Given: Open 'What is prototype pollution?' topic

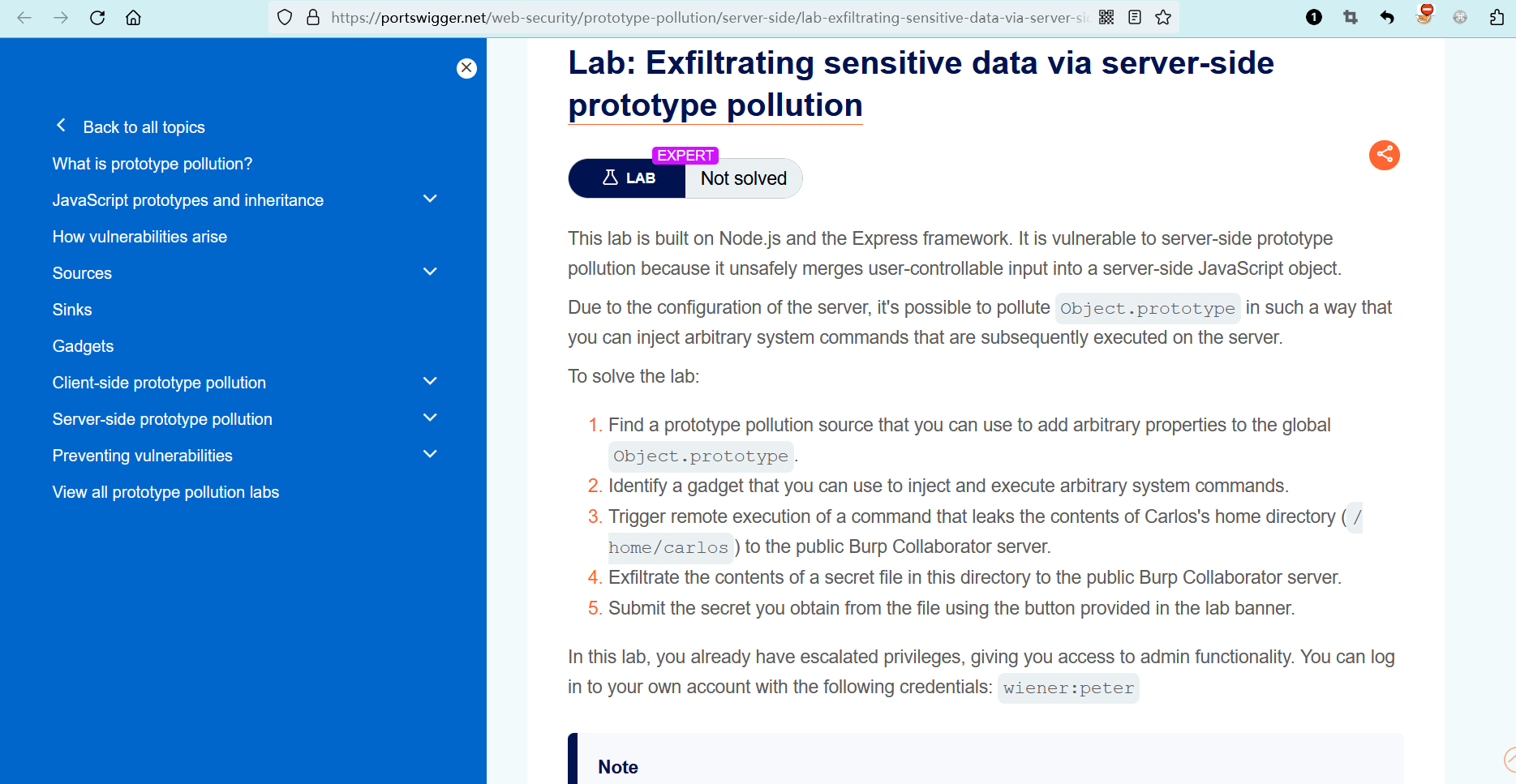Looking at the screenshot, I should [x=152, y=164].
